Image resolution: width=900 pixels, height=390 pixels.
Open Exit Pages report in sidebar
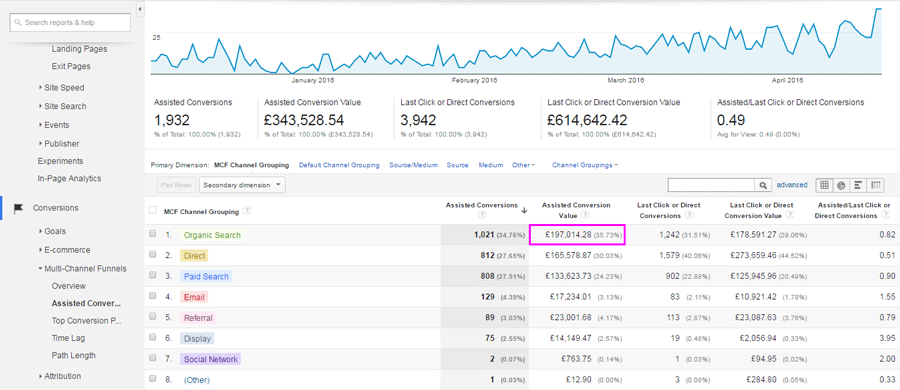(x=71, y=67)
